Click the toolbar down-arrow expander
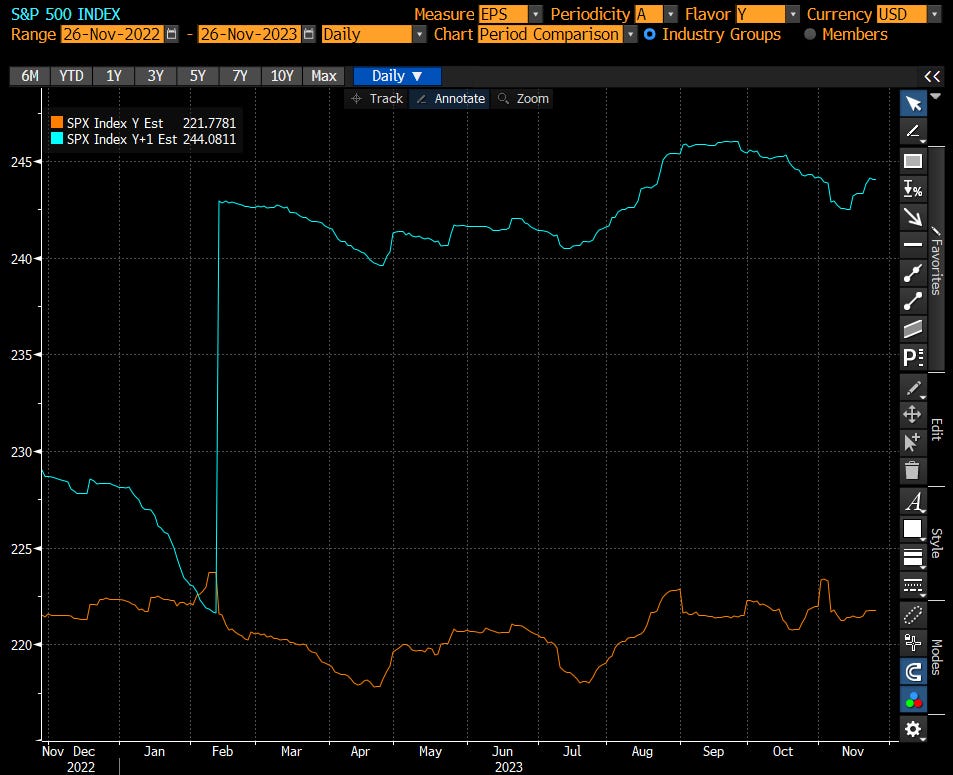Screen dimensions: 953x775 pyautogui.click(x=936, y=96)
